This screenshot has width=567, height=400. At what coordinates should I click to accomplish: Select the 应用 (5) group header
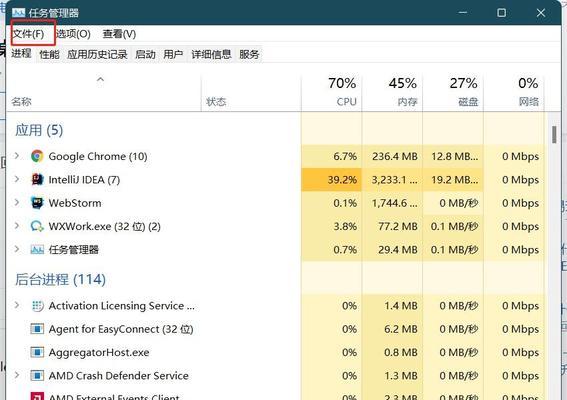[39, 130]
